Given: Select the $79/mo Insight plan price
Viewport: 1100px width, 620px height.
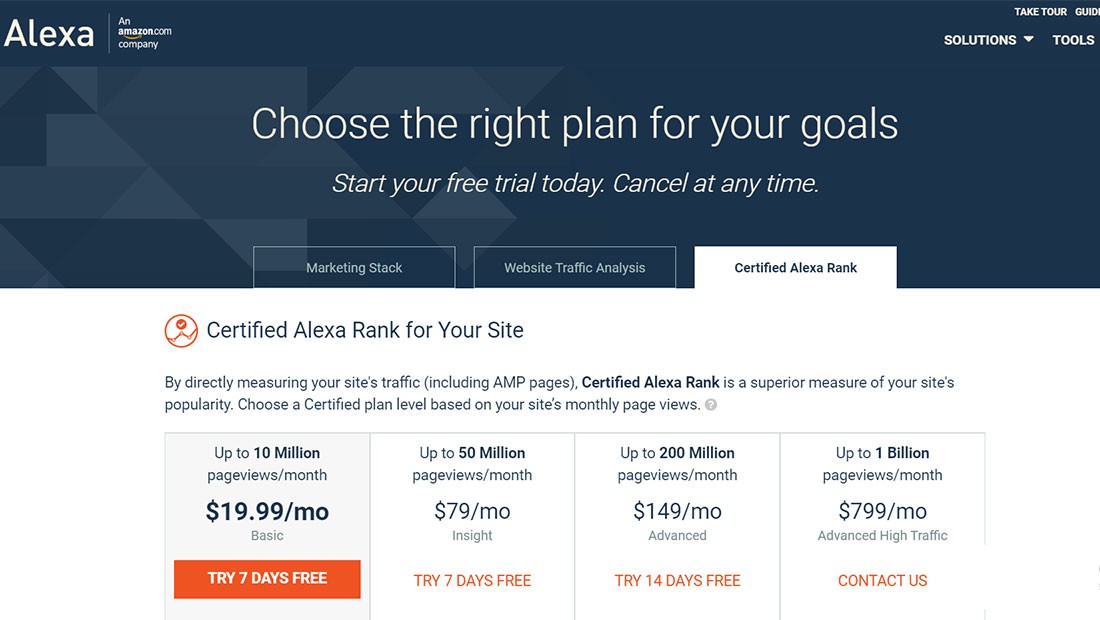Looking at the screenshot, I should 472,511.
